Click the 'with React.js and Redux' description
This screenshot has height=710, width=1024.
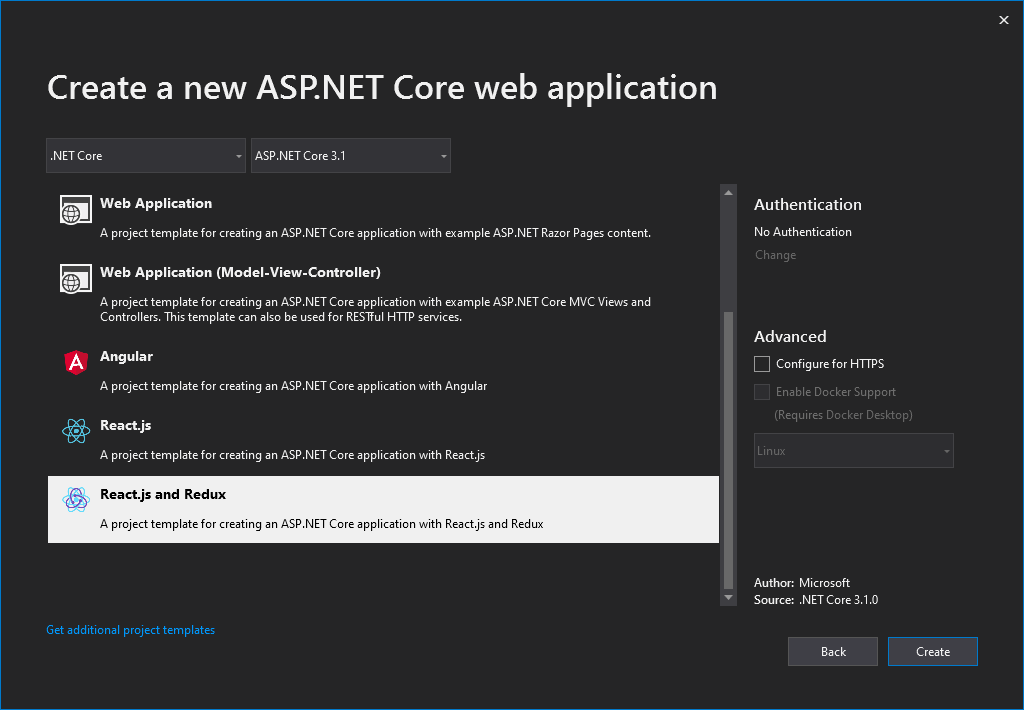321,524
